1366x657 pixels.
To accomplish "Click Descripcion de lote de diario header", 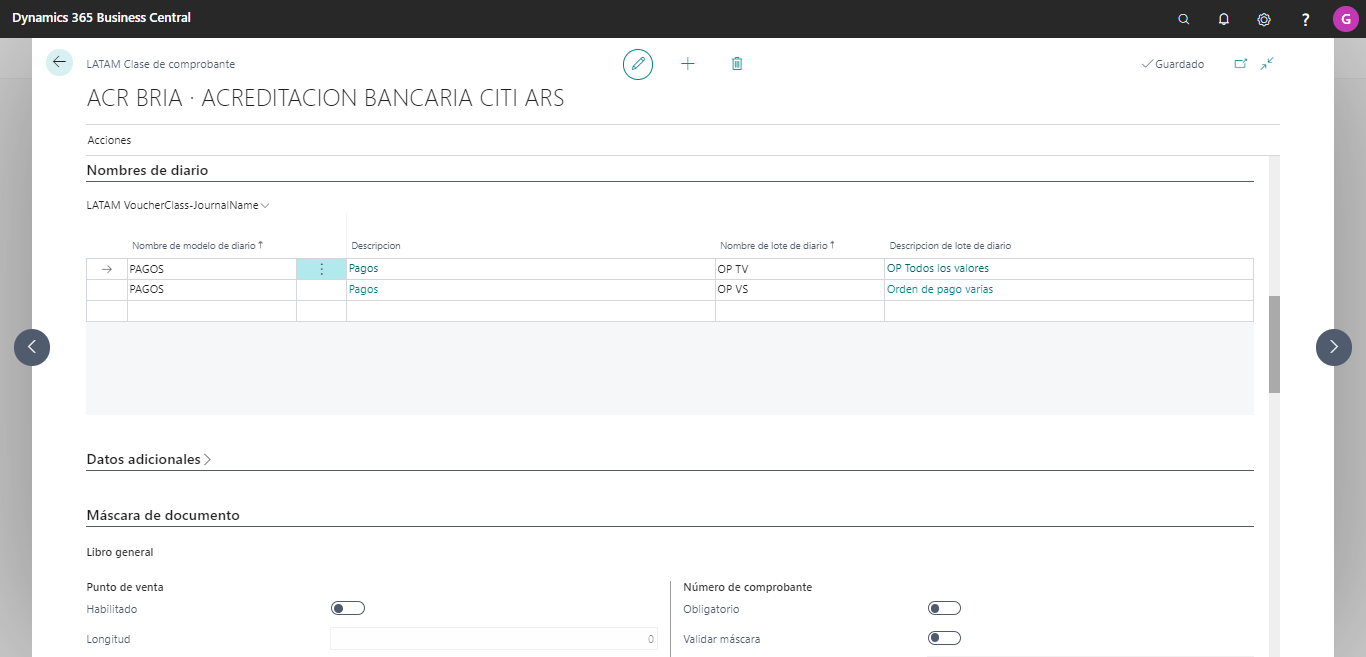I will 950,245.
